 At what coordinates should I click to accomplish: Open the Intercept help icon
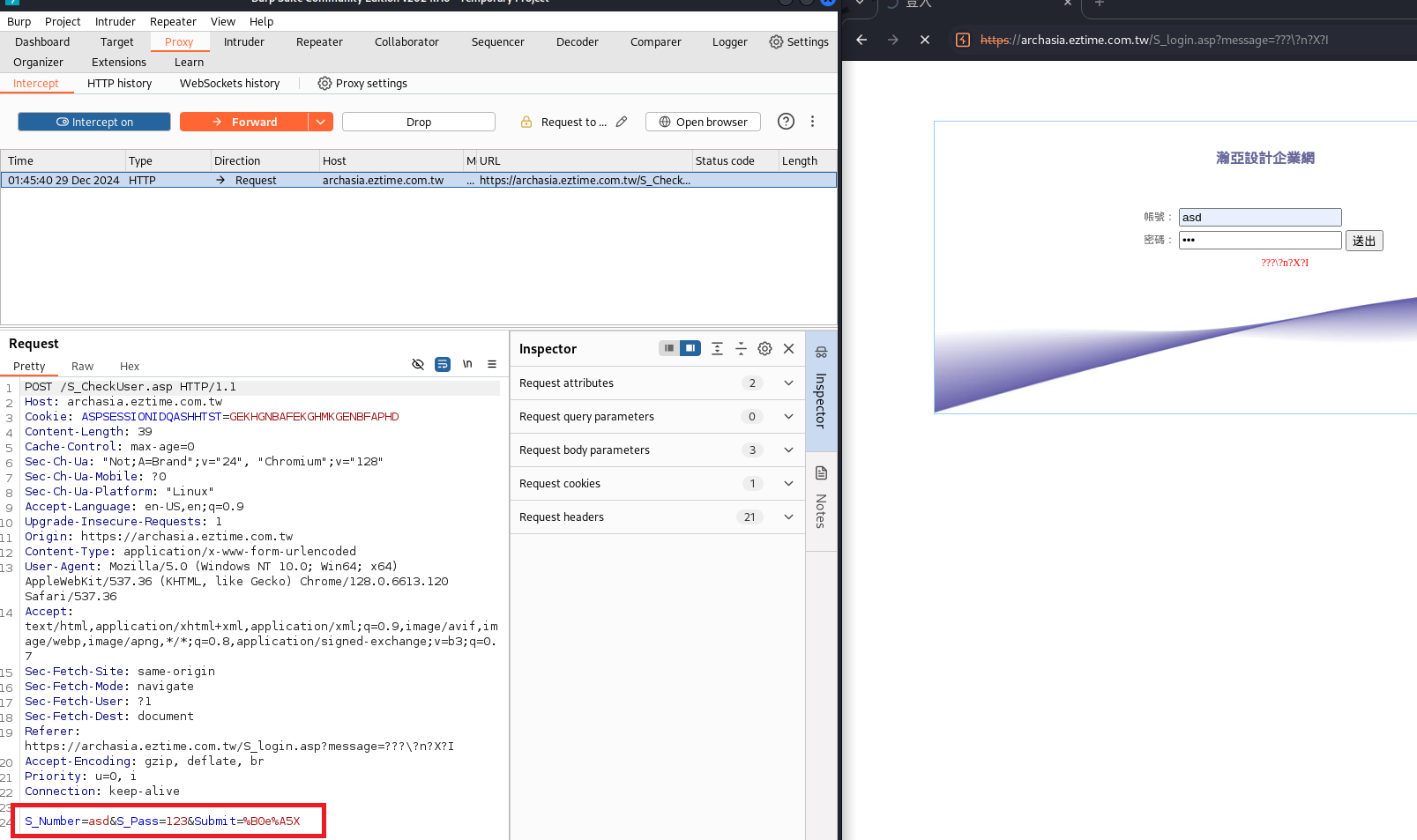coord(786,122)
